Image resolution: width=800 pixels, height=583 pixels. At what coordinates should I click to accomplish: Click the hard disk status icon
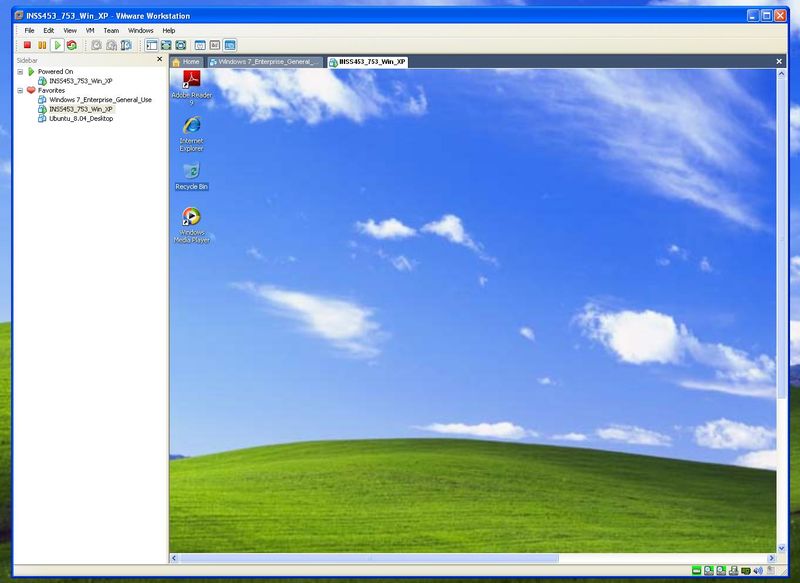point(696,571)
